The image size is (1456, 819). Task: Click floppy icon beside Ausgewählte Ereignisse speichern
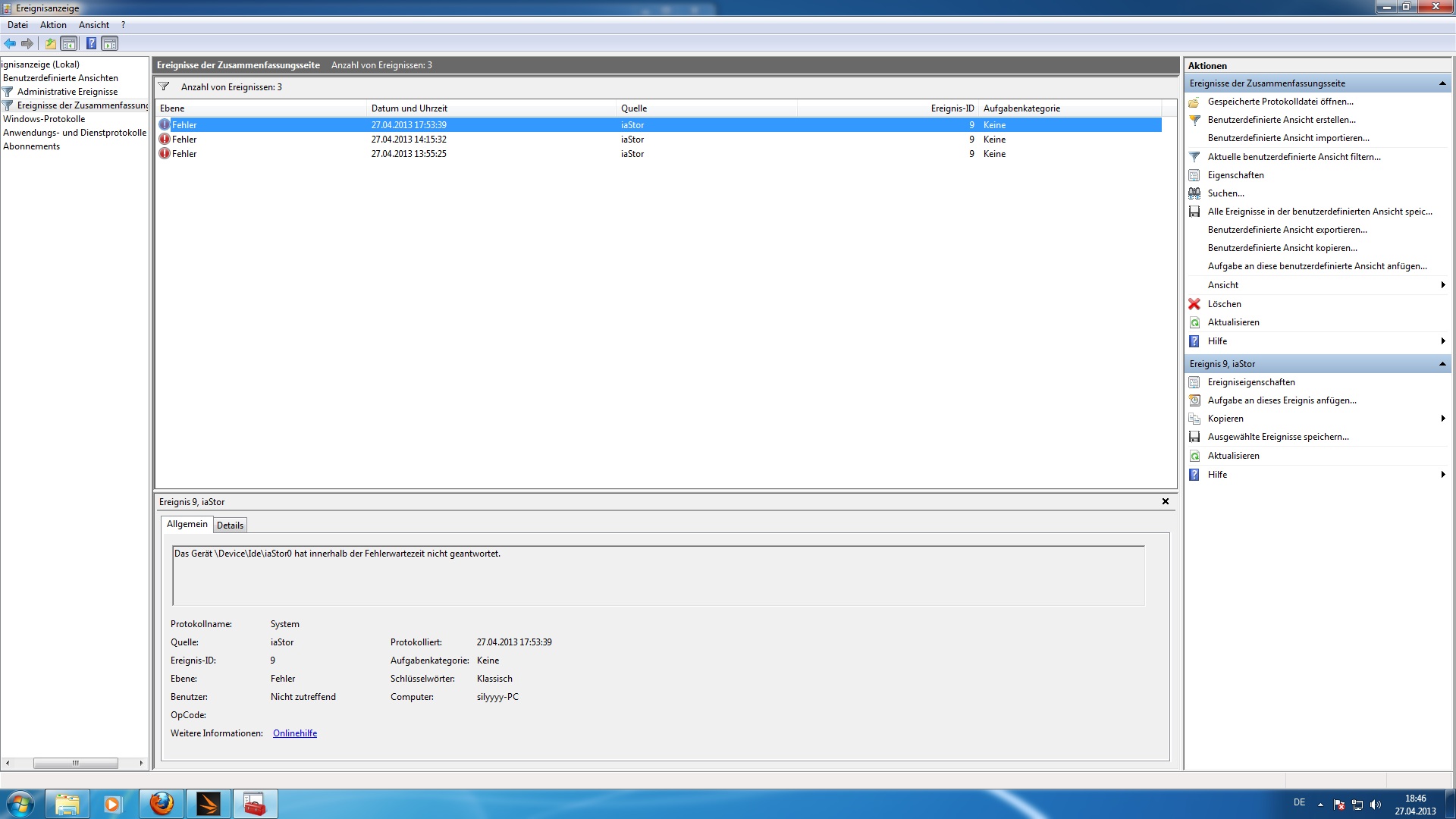[1194, 437]
